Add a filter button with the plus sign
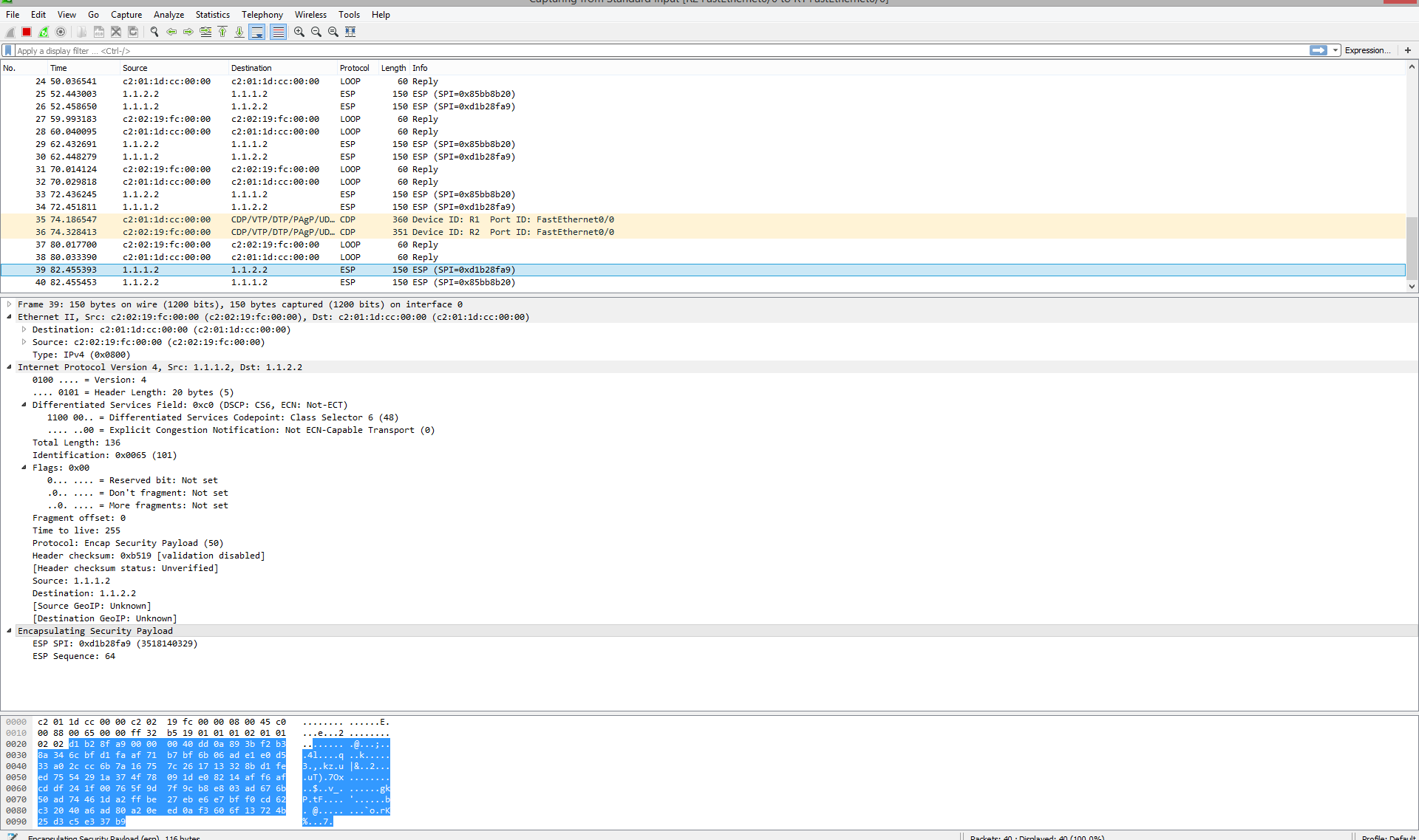This screenshot has height=840, width=1419. coord(1408,50)
